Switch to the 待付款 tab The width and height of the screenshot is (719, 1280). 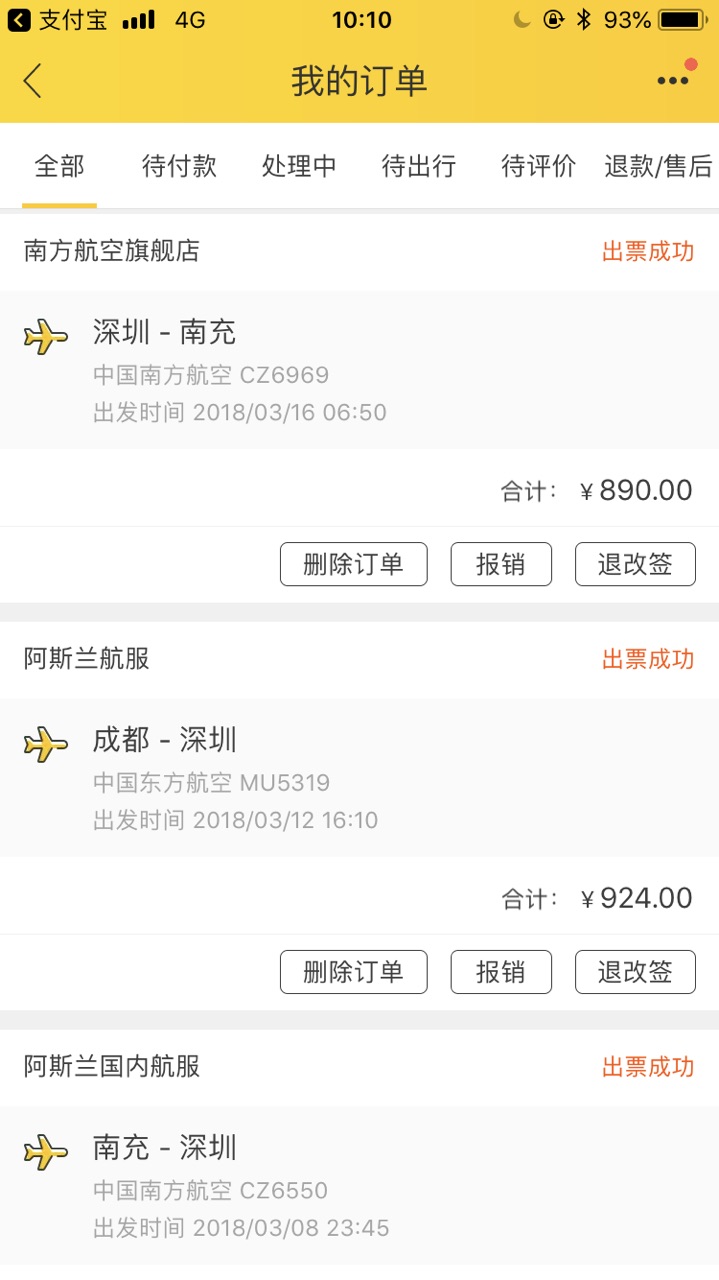(x=179, y=166)
